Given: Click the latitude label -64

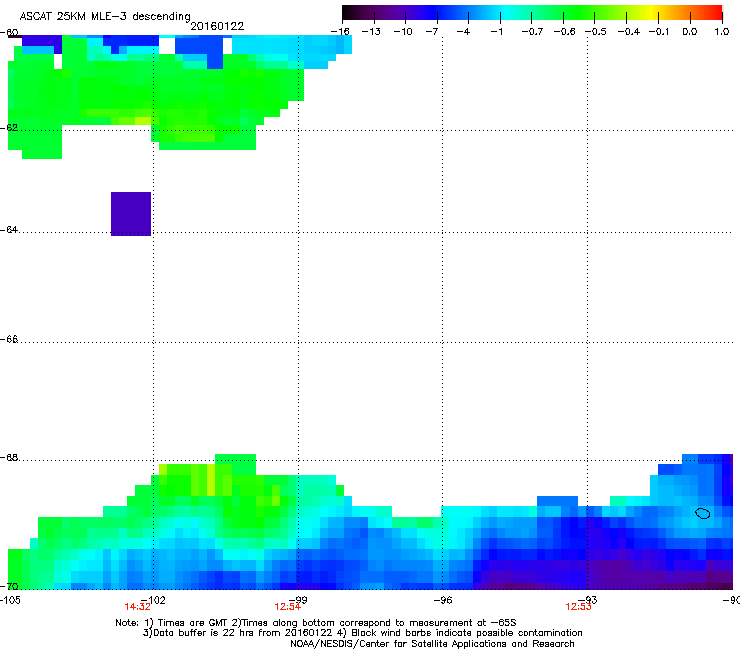Looking at the screenshot, I should point(9,229).
